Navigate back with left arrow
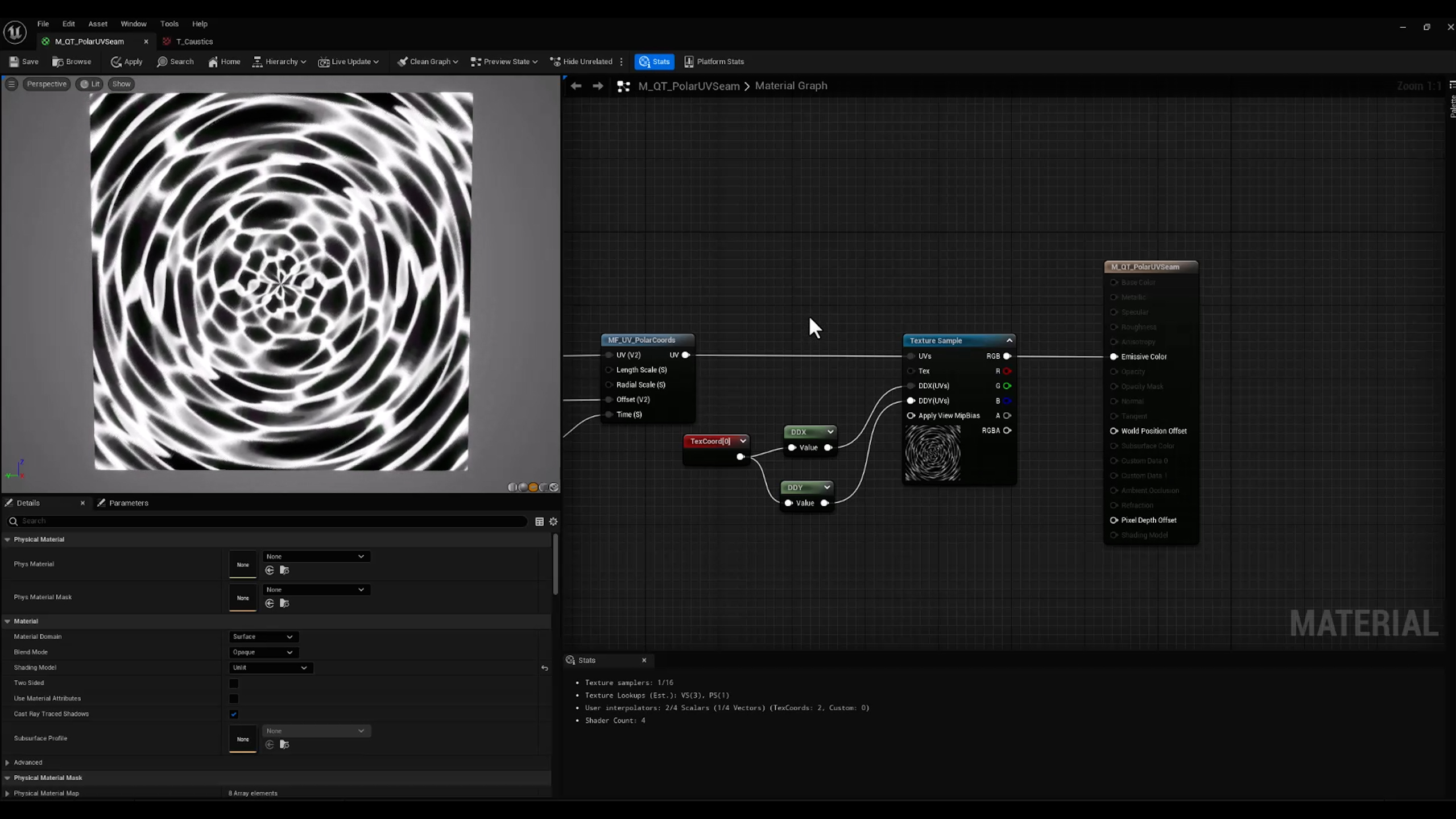The height and width of the screenshot is (819, 1456). (x=576, y=86)
